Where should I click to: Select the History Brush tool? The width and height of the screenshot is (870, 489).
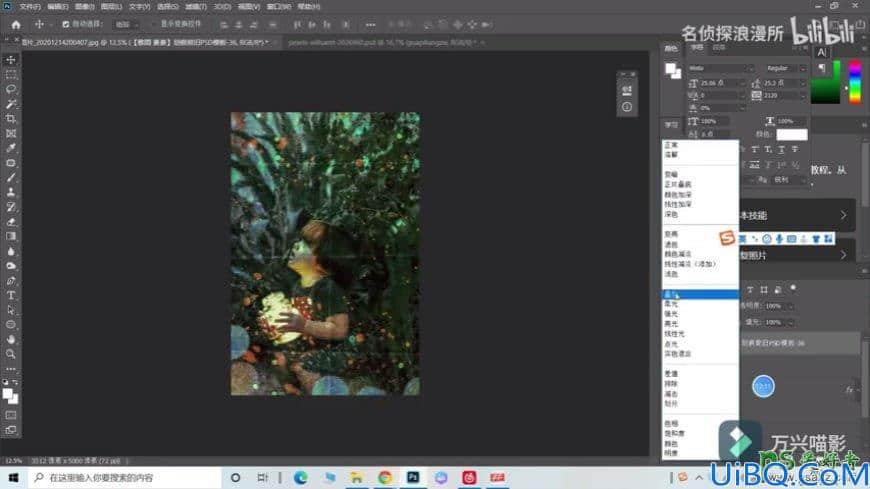11,206
